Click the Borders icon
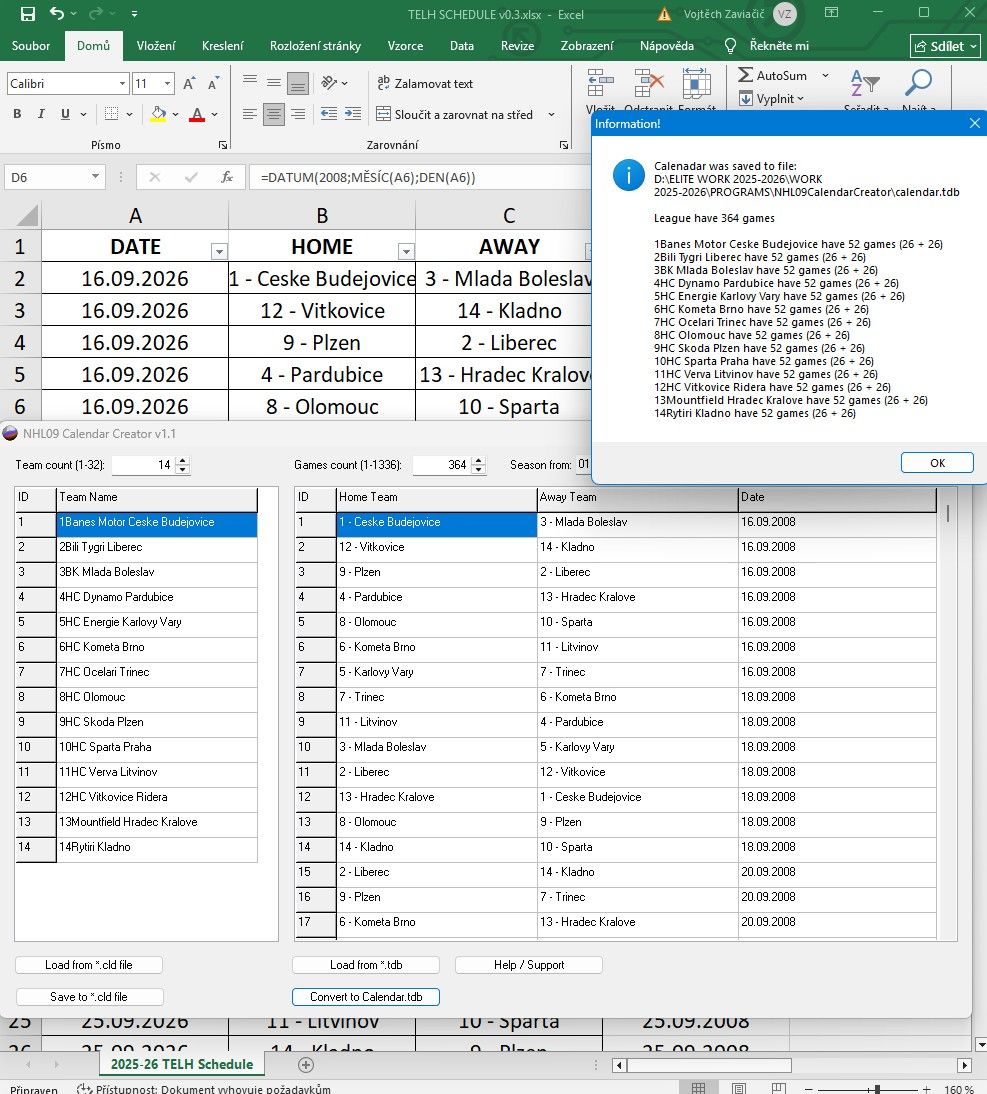Image resolution: width=987 pixels, height=1094 pixels. [111, 114]
